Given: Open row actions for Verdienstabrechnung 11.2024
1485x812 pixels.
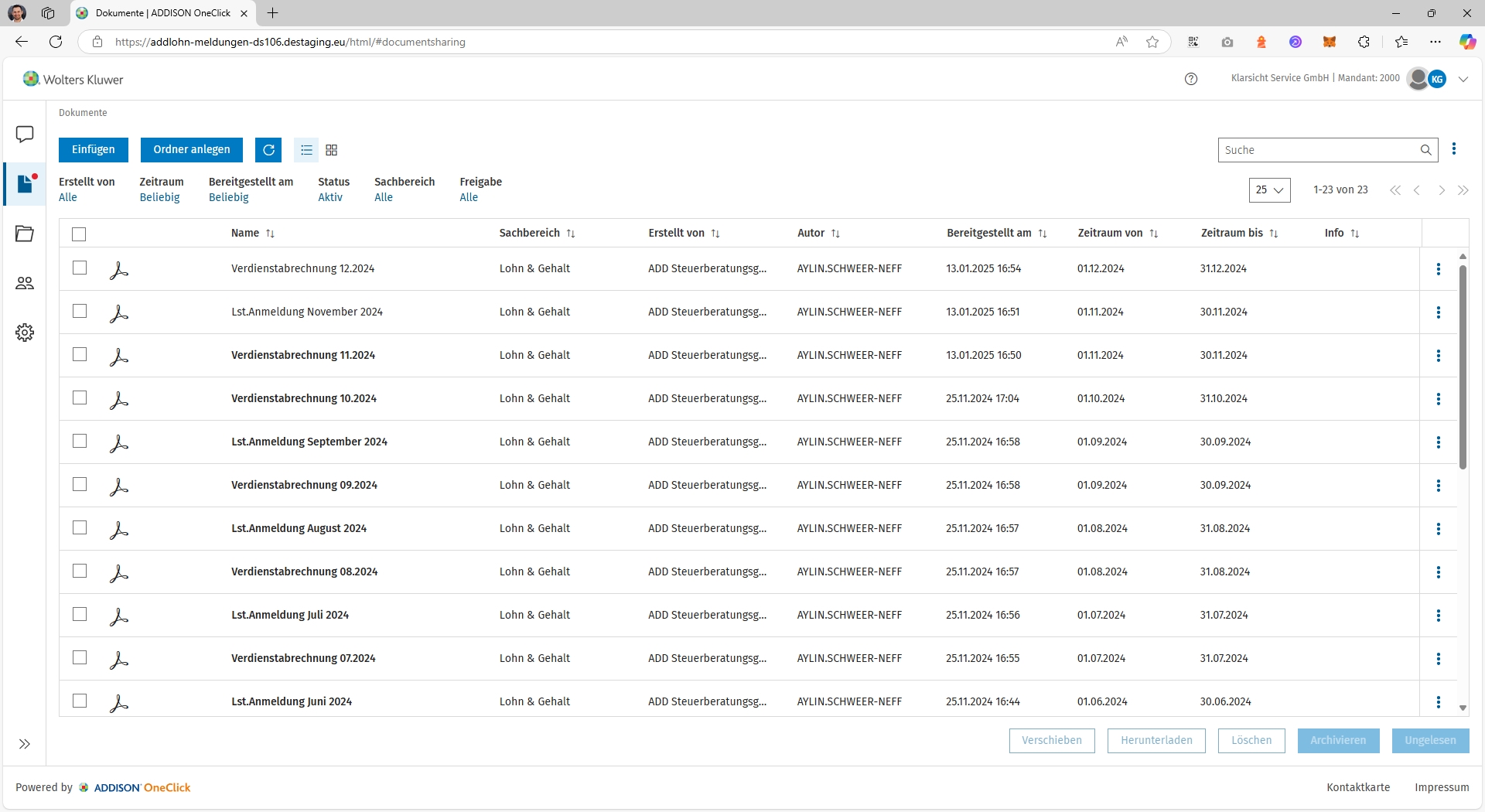Looking at the screenshot, I should (x=1439, y=356).
